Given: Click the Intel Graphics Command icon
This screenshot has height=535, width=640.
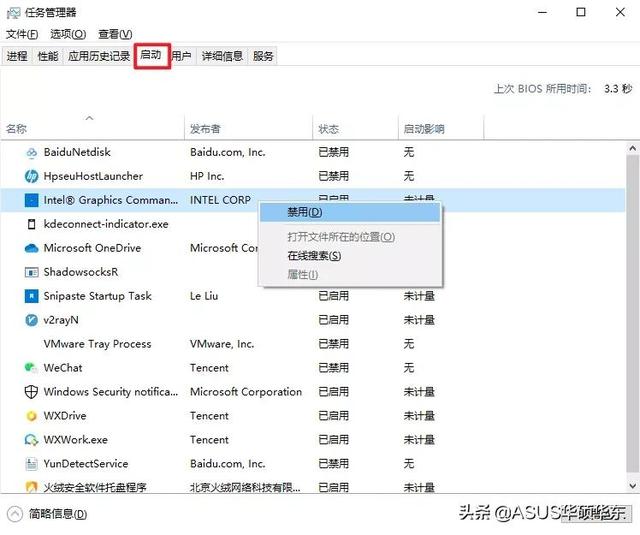Looking at the screenshot, I should [31, 200].
